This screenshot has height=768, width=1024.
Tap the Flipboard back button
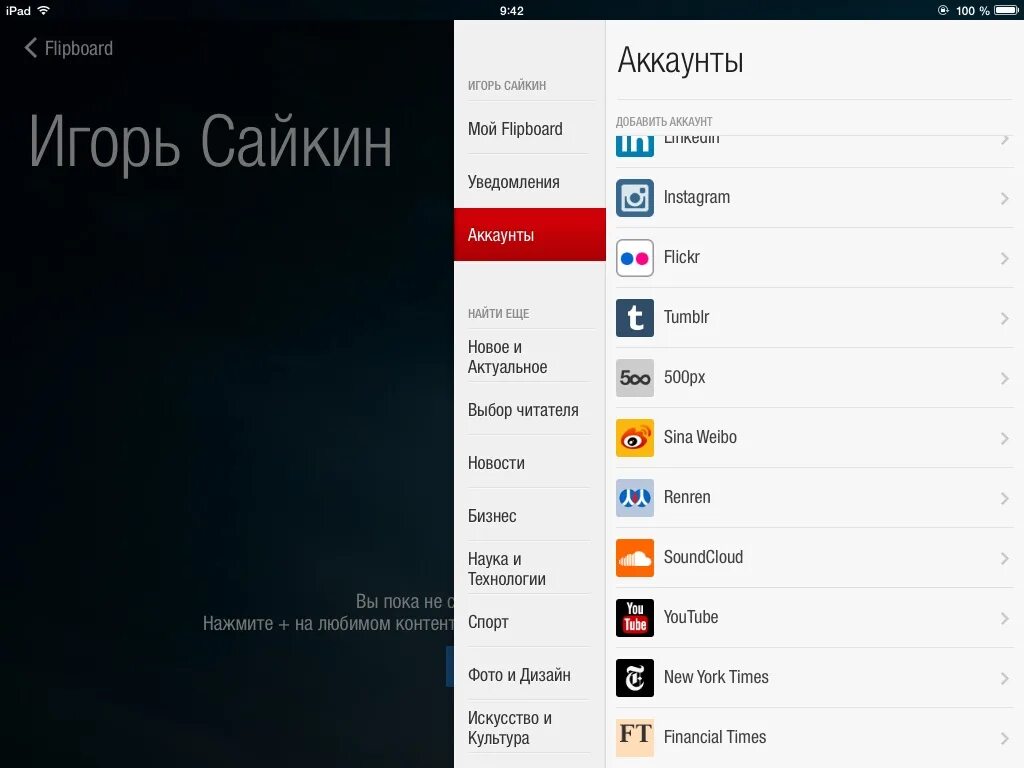(x=66, y=47)
